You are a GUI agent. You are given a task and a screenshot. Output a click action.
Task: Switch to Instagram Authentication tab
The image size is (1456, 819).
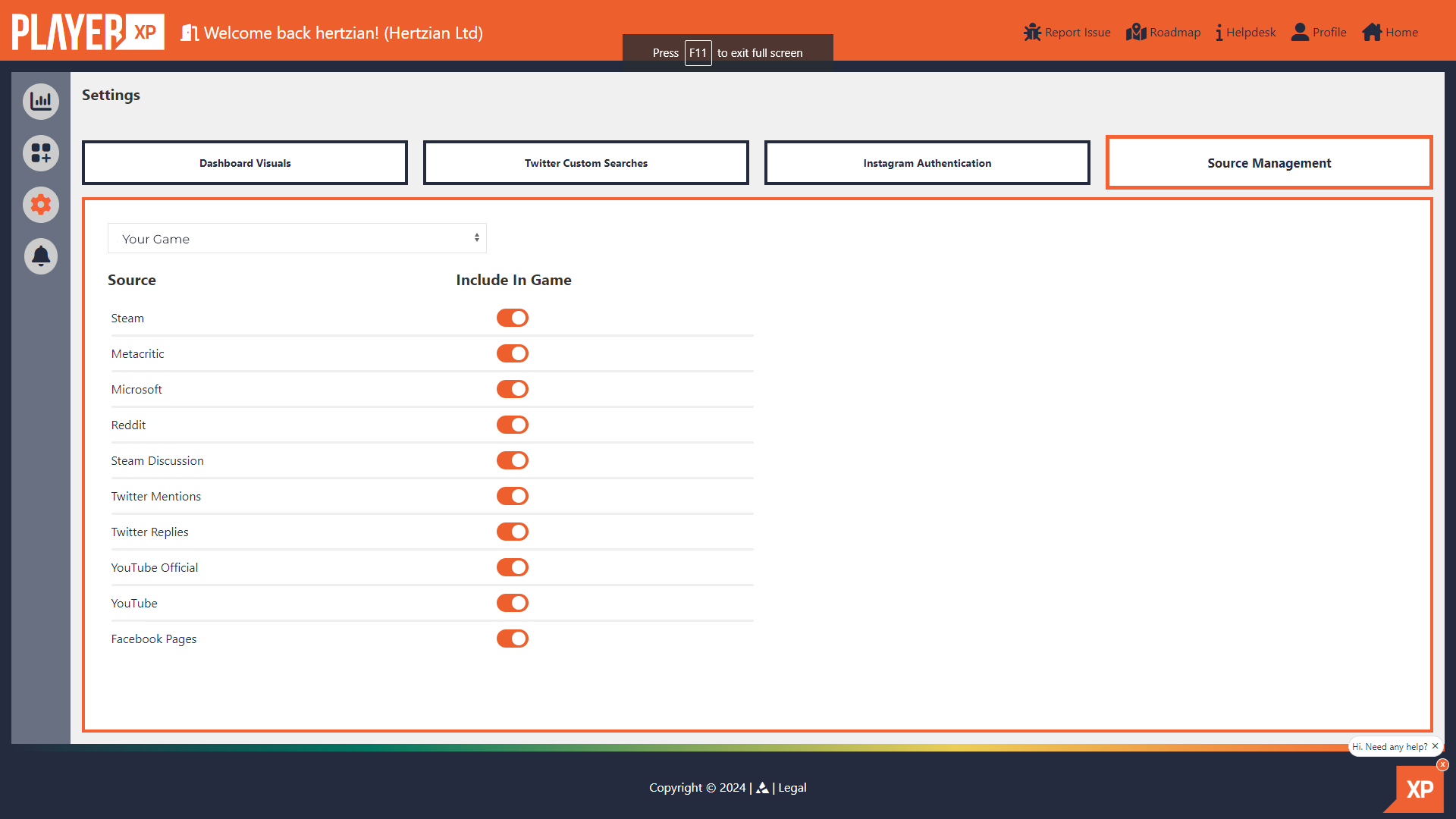point(927,162)
